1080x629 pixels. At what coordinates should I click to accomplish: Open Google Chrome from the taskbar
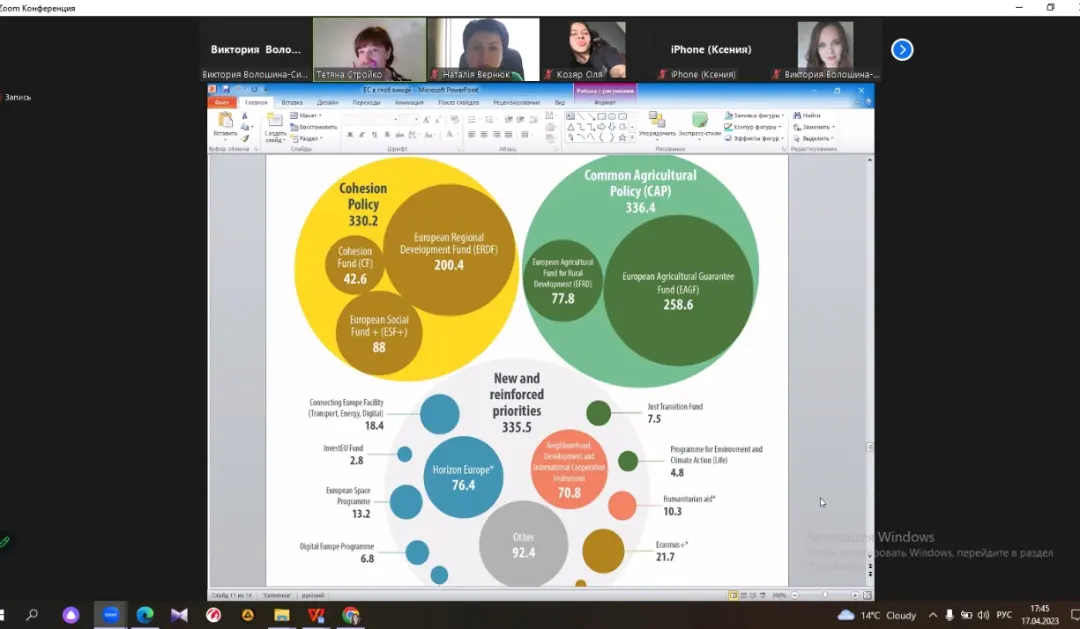350,615
